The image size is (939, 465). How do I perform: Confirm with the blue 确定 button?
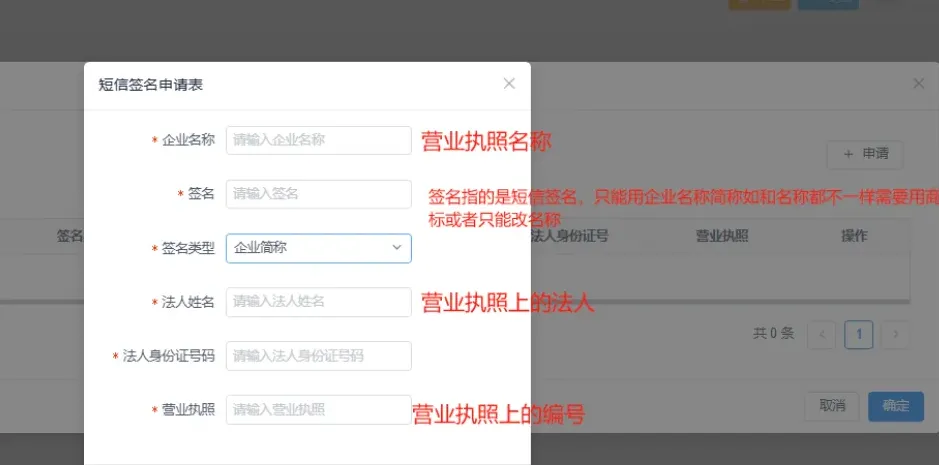tap(895, 406)
